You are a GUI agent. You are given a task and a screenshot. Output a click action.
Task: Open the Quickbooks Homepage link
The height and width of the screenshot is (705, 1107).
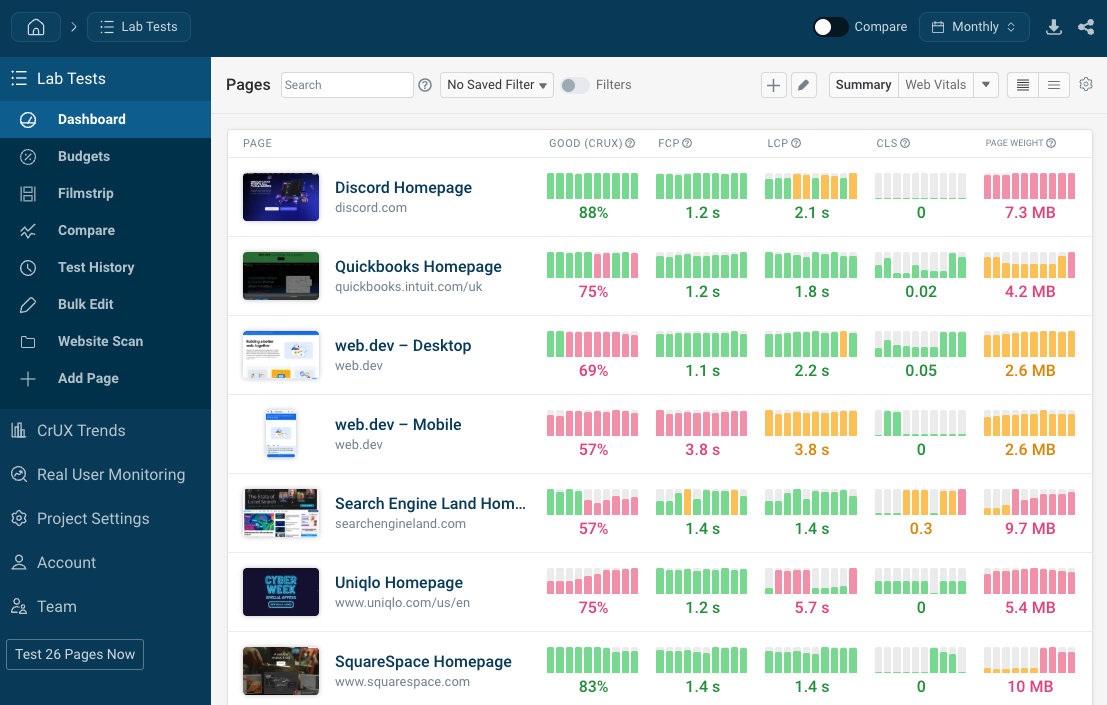[418, 266]
